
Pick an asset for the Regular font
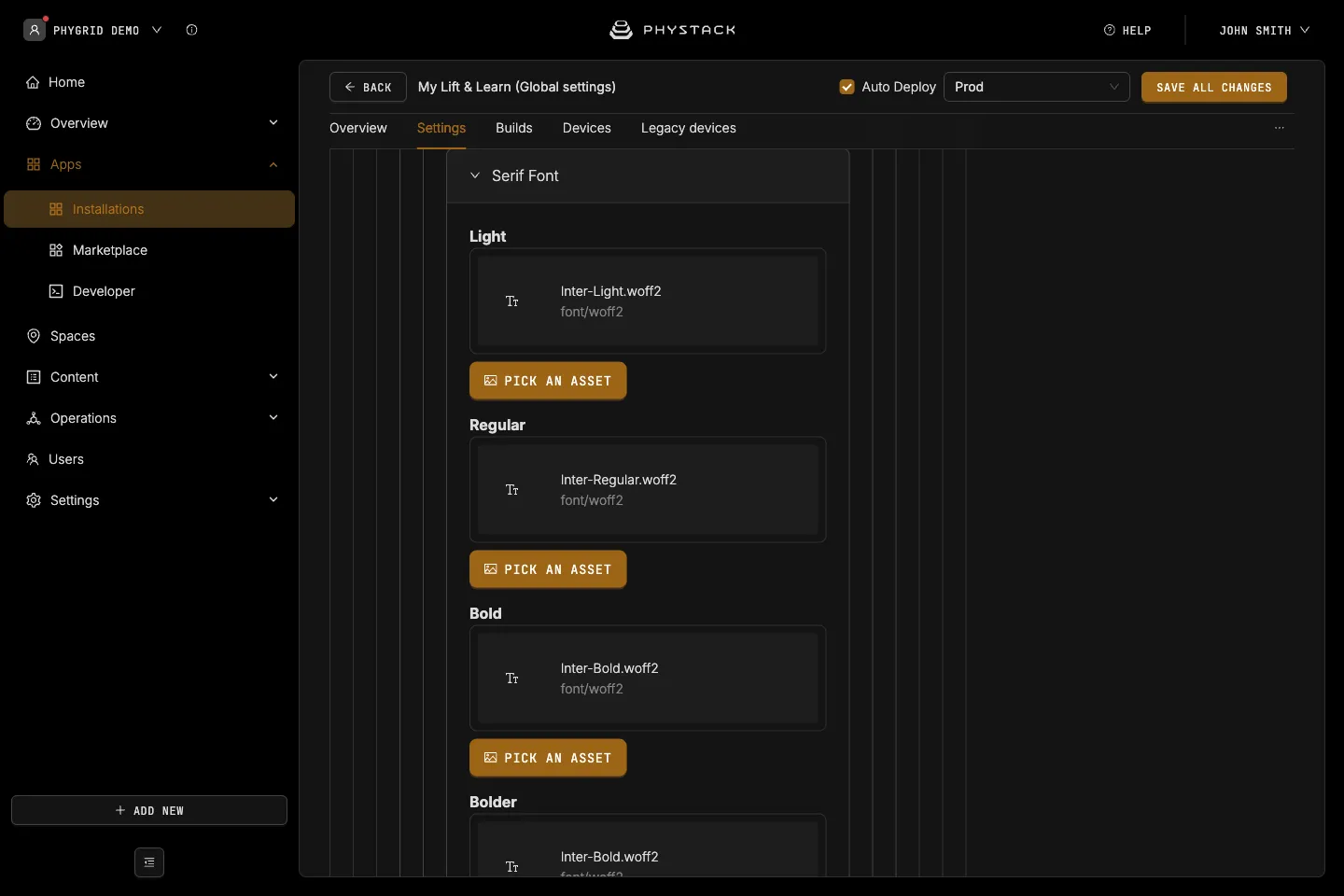[548, 569]
